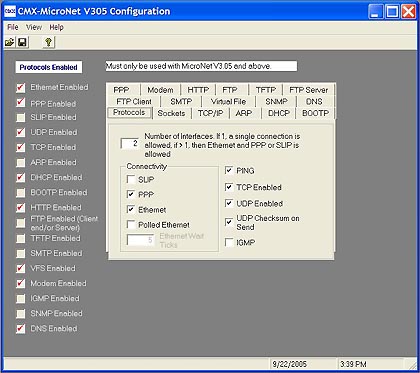Toggle the ARP Enabled checkbox

pos(21,163)
